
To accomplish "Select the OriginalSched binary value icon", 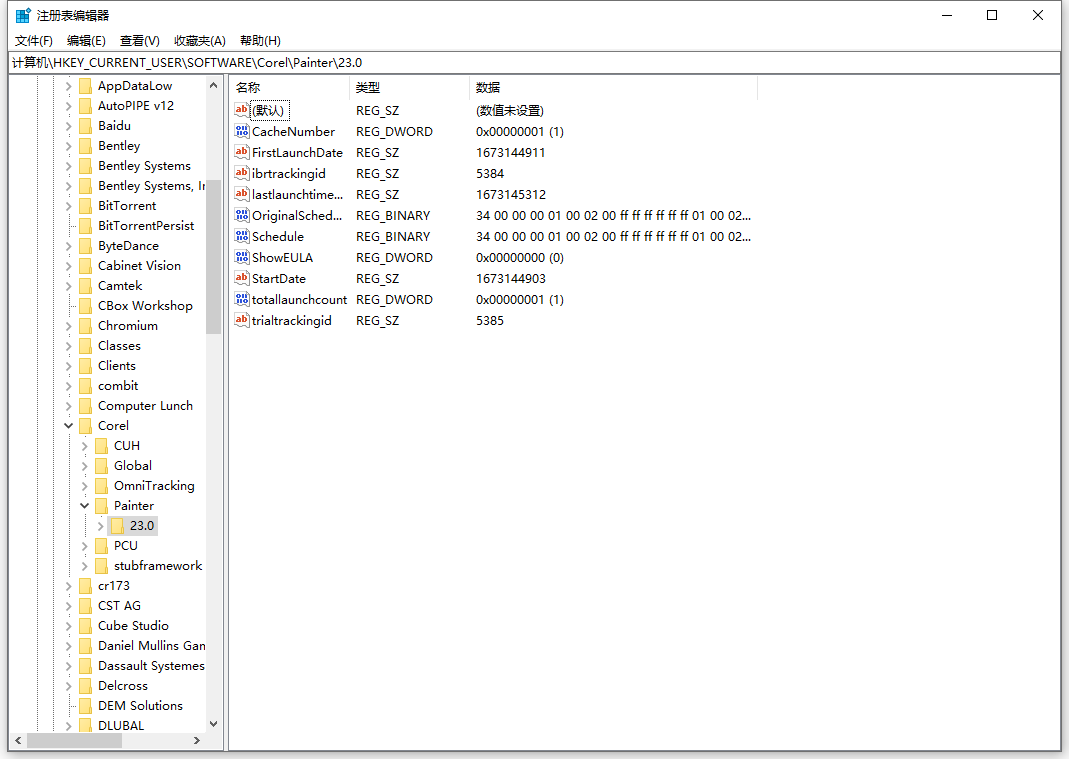I will coord(241,215).
